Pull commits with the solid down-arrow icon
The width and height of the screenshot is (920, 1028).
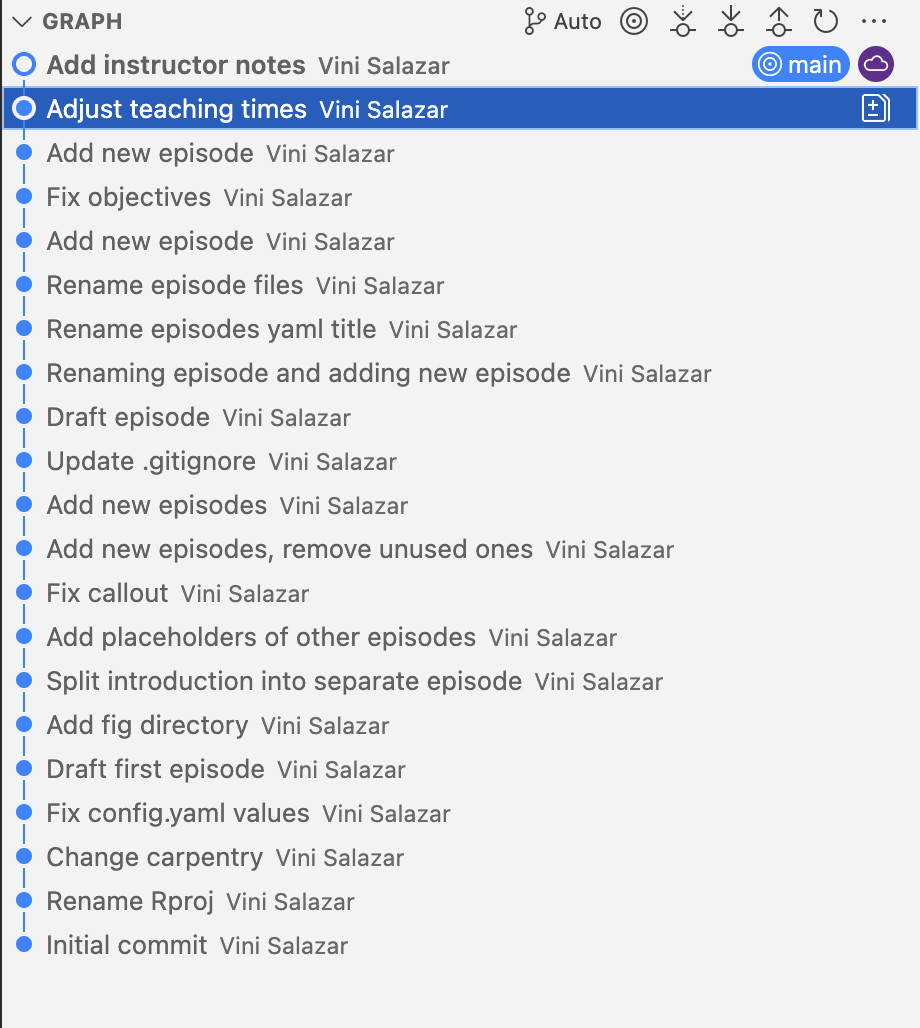(x=731, y=21)
